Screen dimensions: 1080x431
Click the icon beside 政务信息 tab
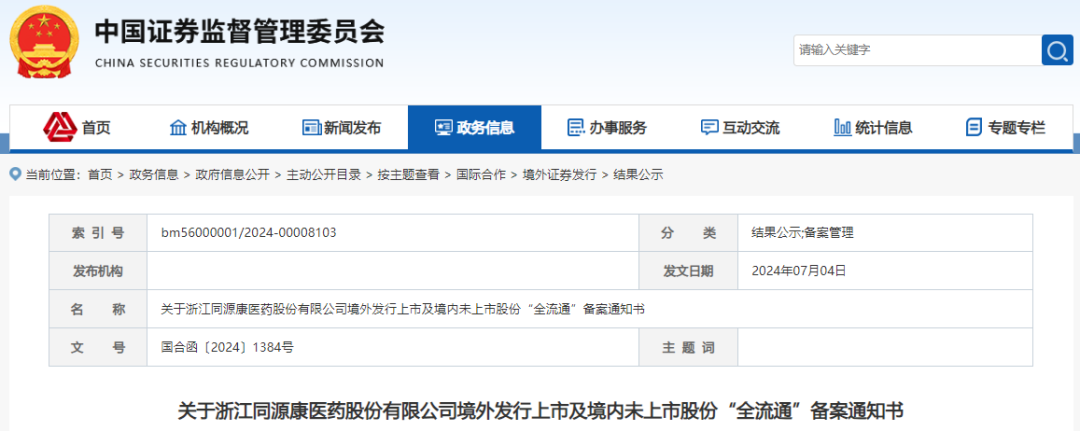pyautogui.click(x=443, y=128)
